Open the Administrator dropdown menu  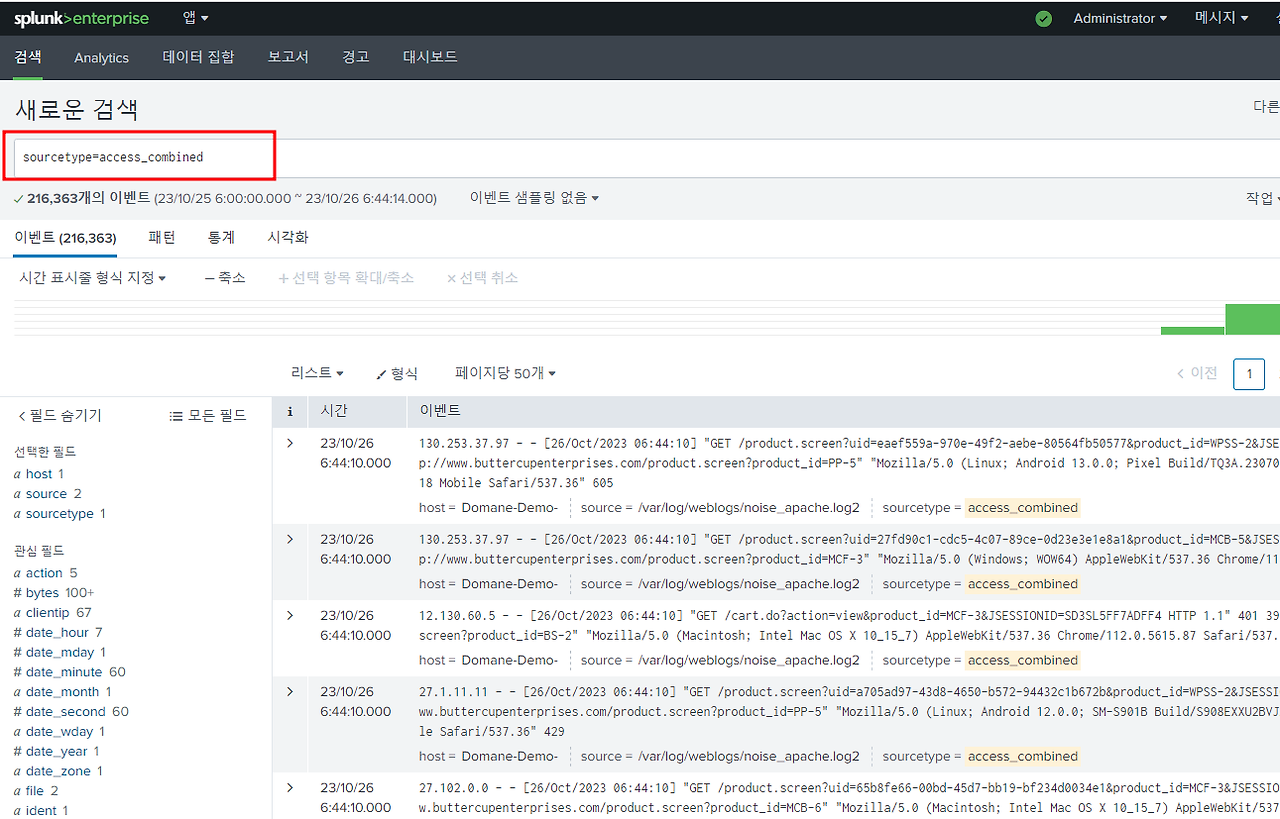pos(1120,18)
